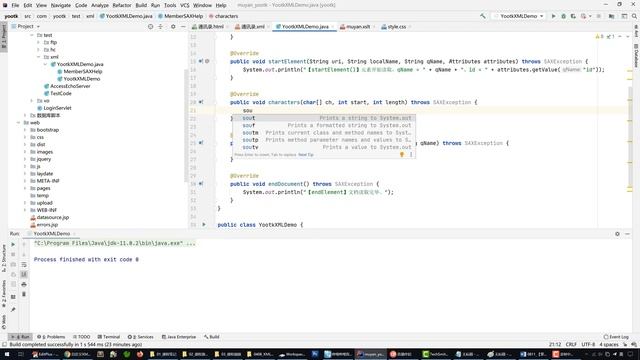Open the Refactor menu

pos(122,5)
